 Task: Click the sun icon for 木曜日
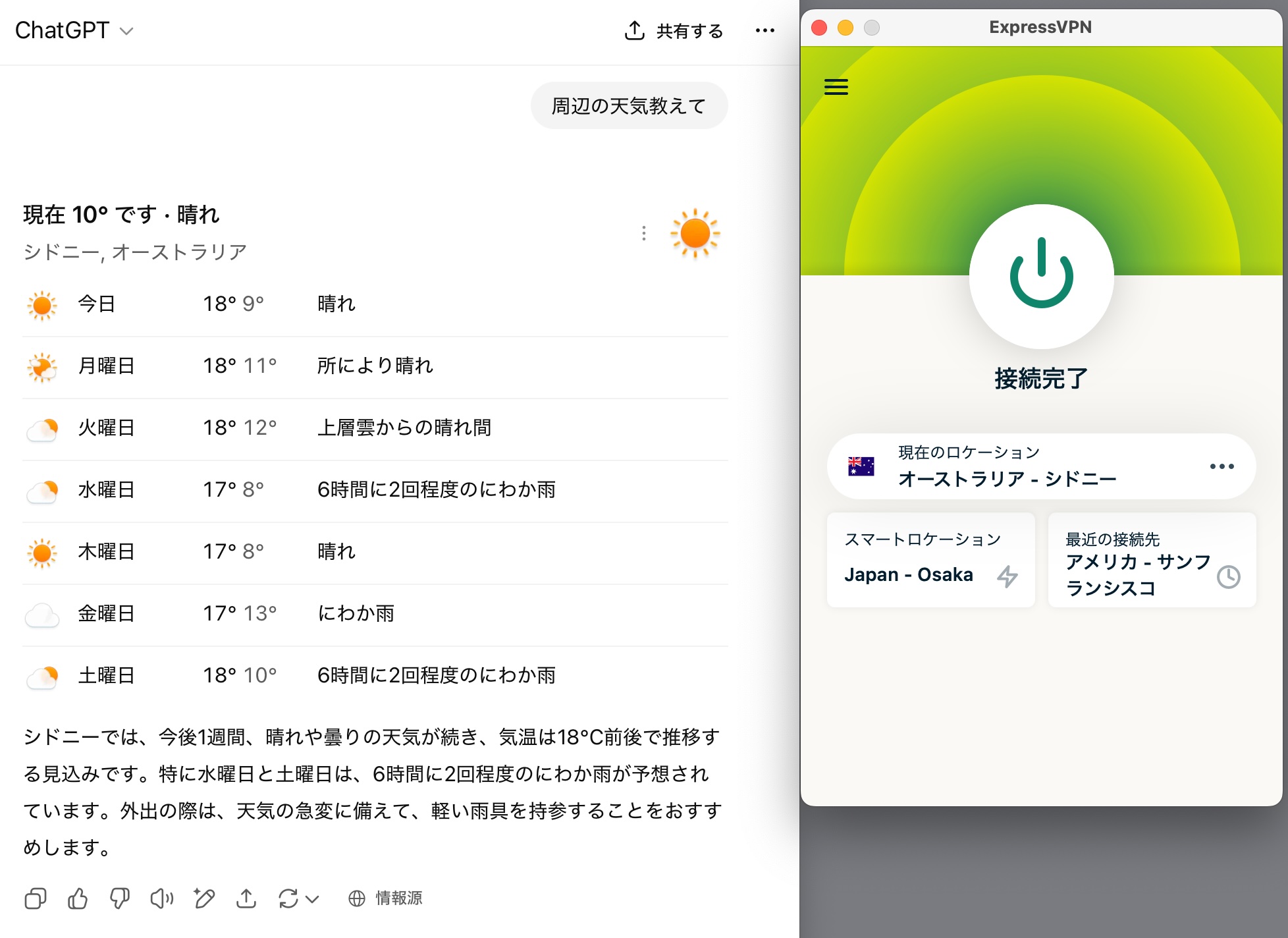coord(42,553)
